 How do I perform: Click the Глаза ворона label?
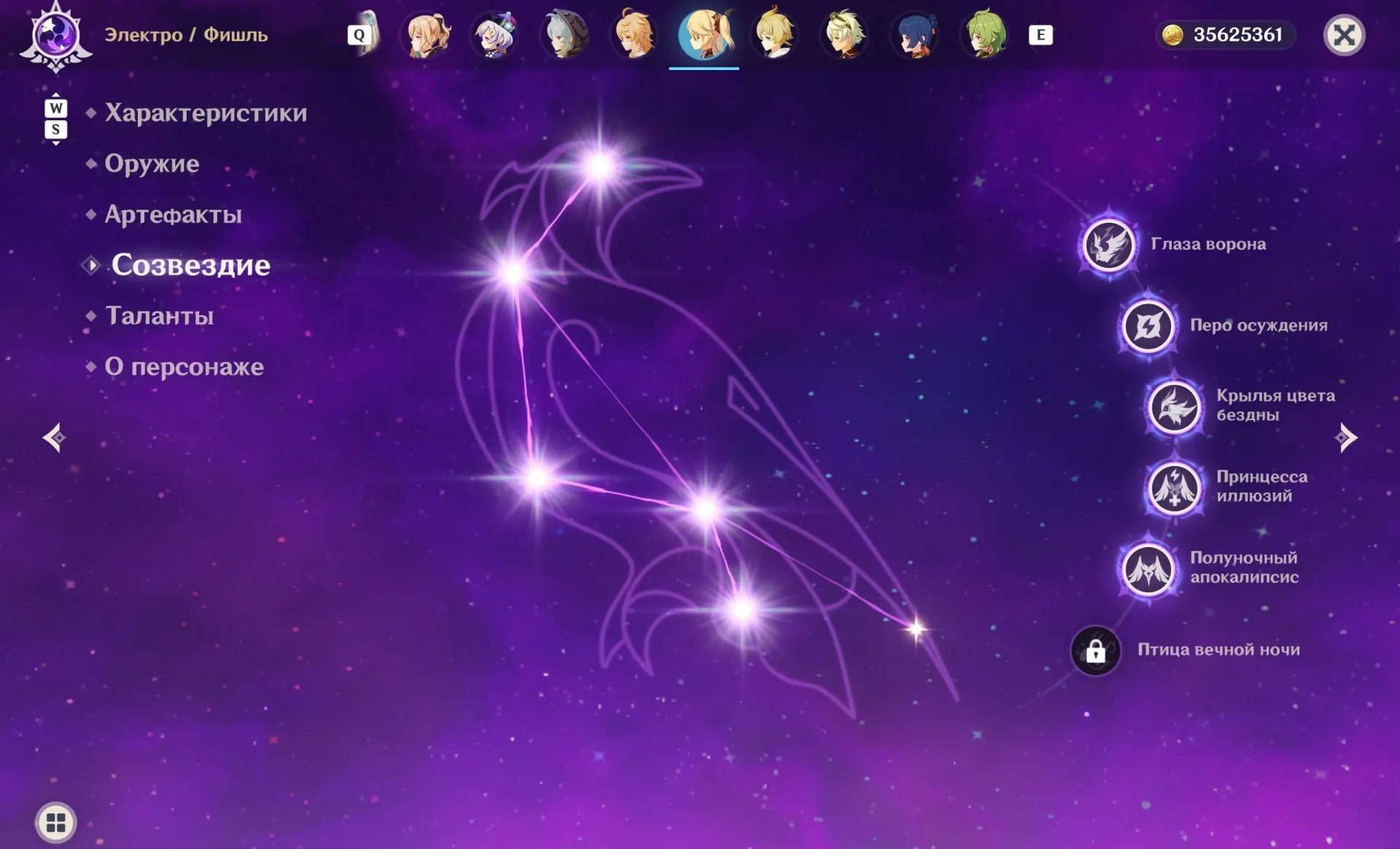(x=1208, y=244)
